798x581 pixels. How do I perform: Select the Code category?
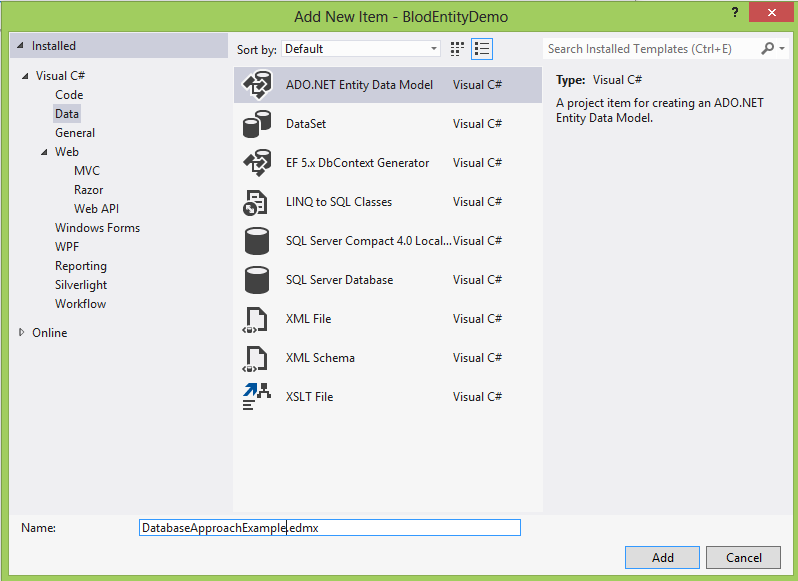point(69,95)
